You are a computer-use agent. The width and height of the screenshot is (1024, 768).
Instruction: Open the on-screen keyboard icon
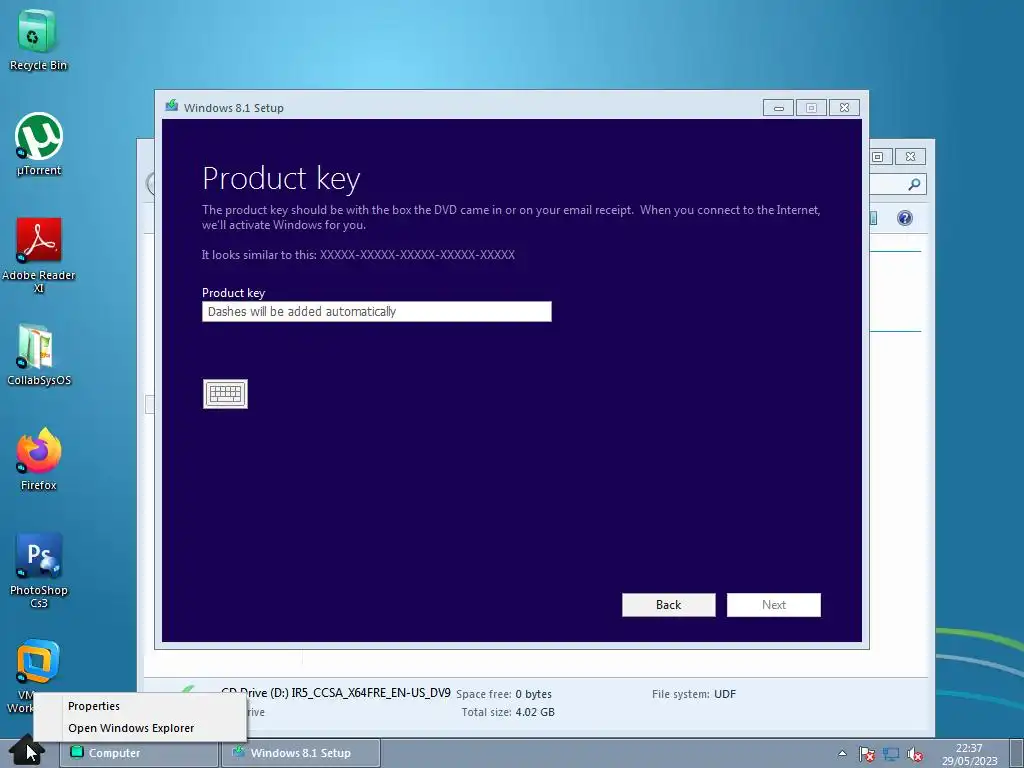pos(225,394)
